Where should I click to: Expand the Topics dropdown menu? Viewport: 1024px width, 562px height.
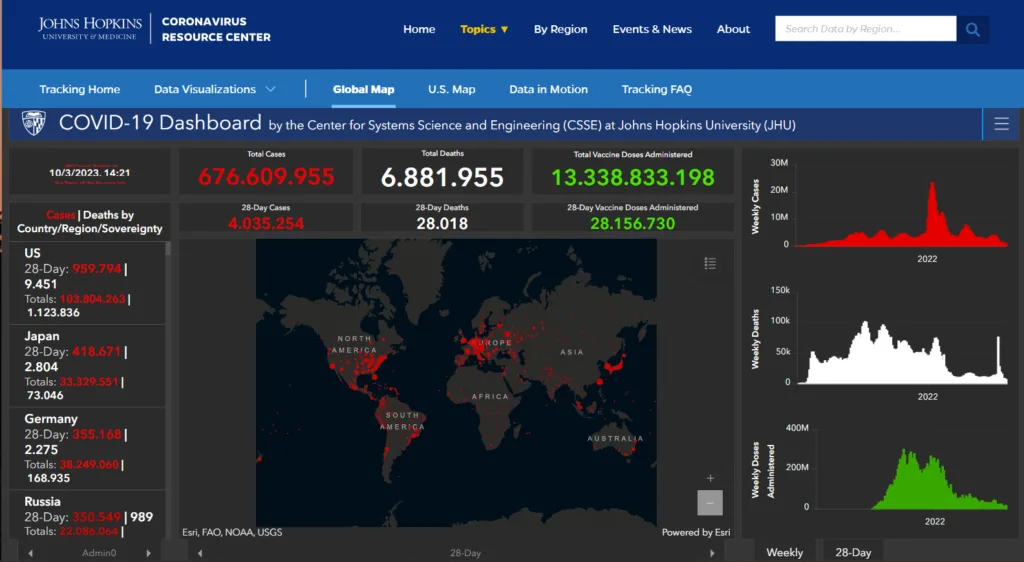pyautogui.click(x=484, y=29)
